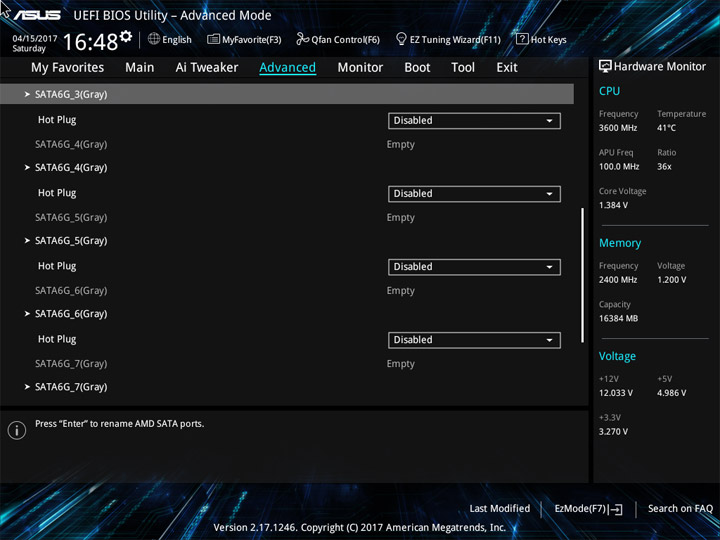The image size is (720, 540).
Task: Open the Monitor tab
Action: coord(360,68)
